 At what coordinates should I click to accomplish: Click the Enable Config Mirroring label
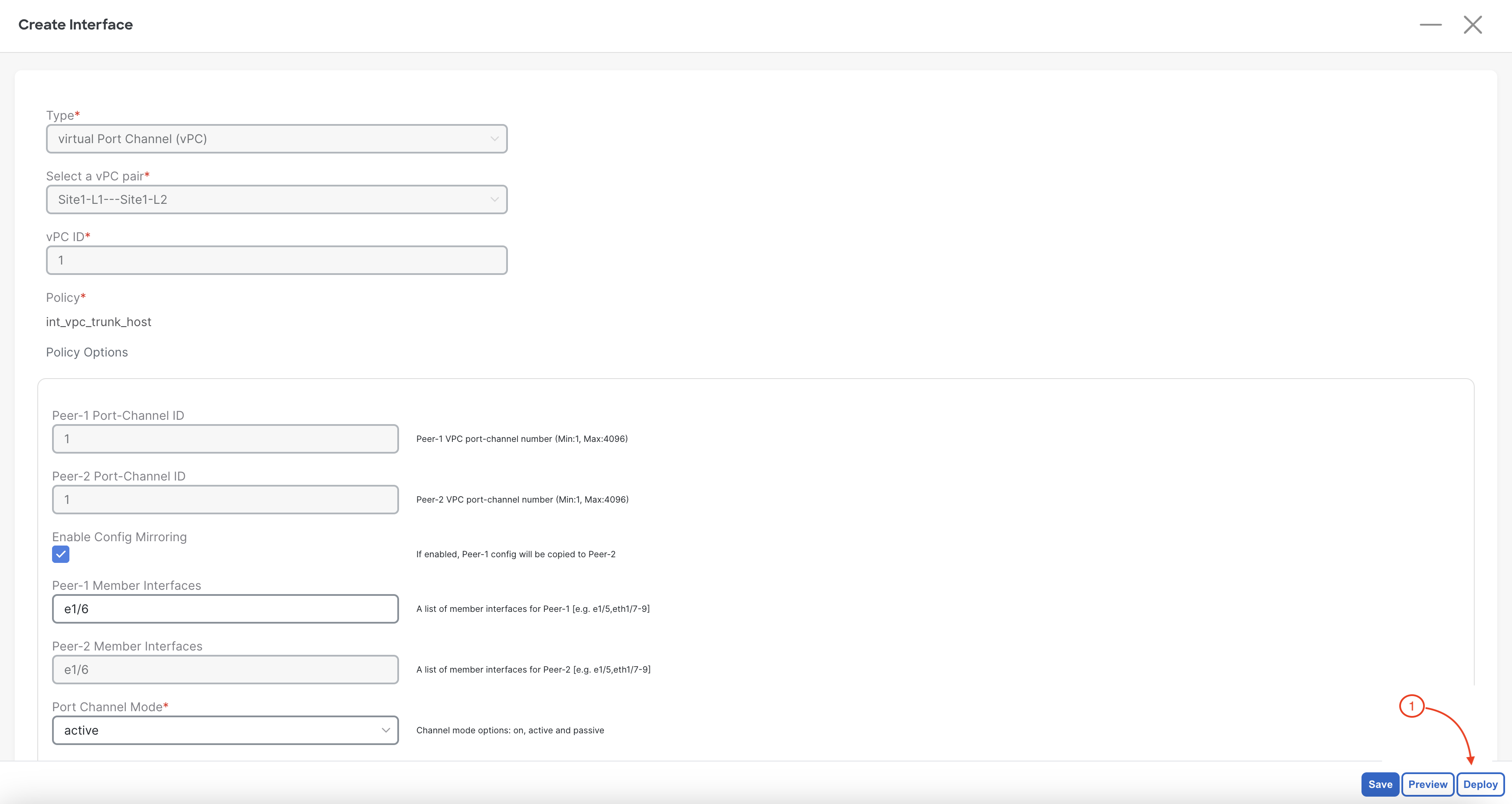pos(119,537)
